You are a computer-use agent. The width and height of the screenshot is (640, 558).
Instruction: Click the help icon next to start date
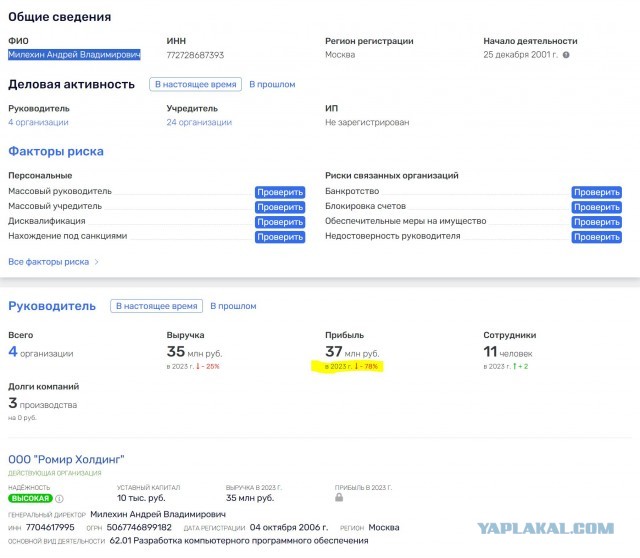[x=566, y=55]
